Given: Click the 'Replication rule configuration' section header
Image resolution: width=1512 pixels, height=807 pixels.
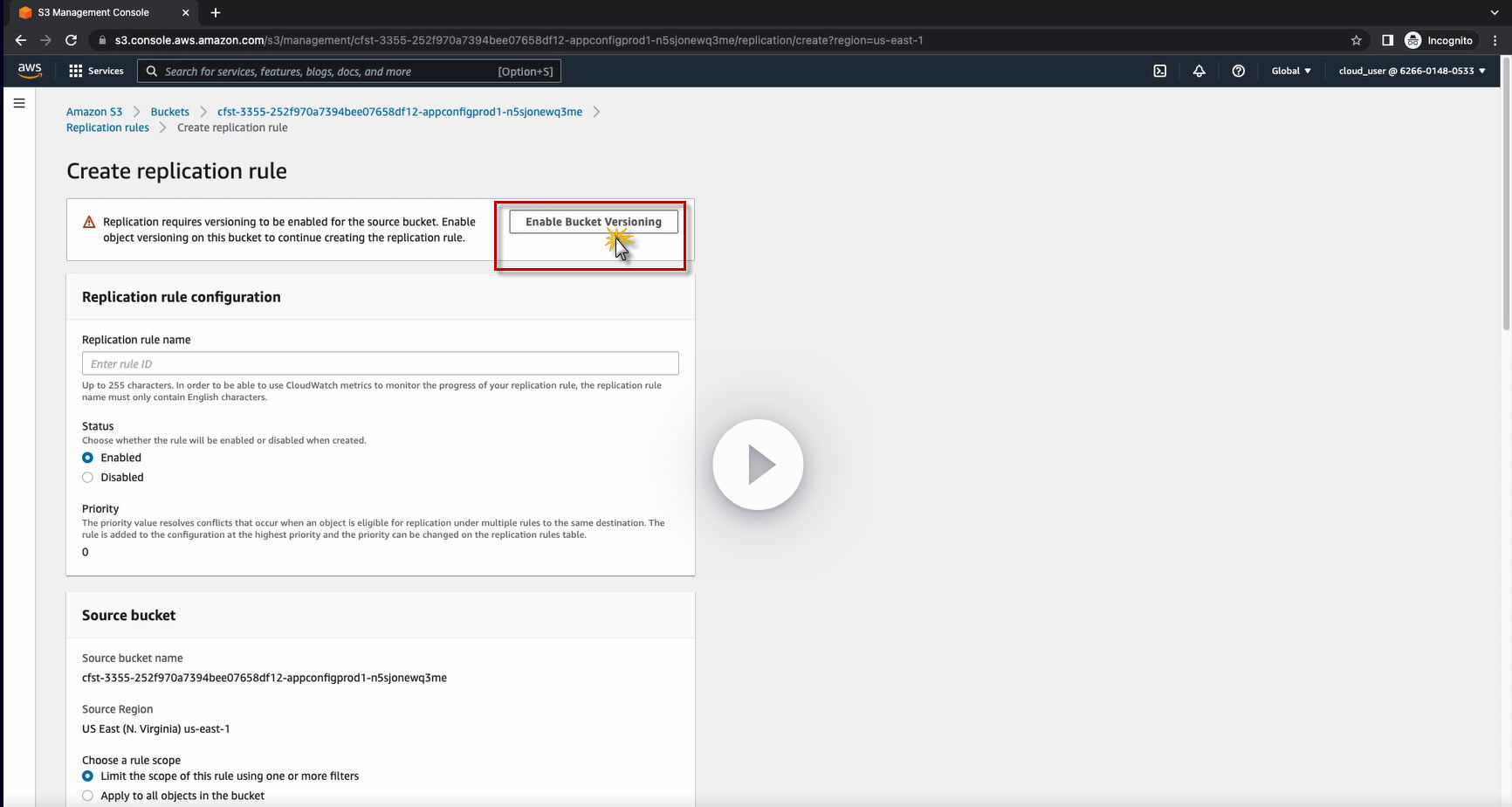Looking at the screenshot, I should point(182,297).
